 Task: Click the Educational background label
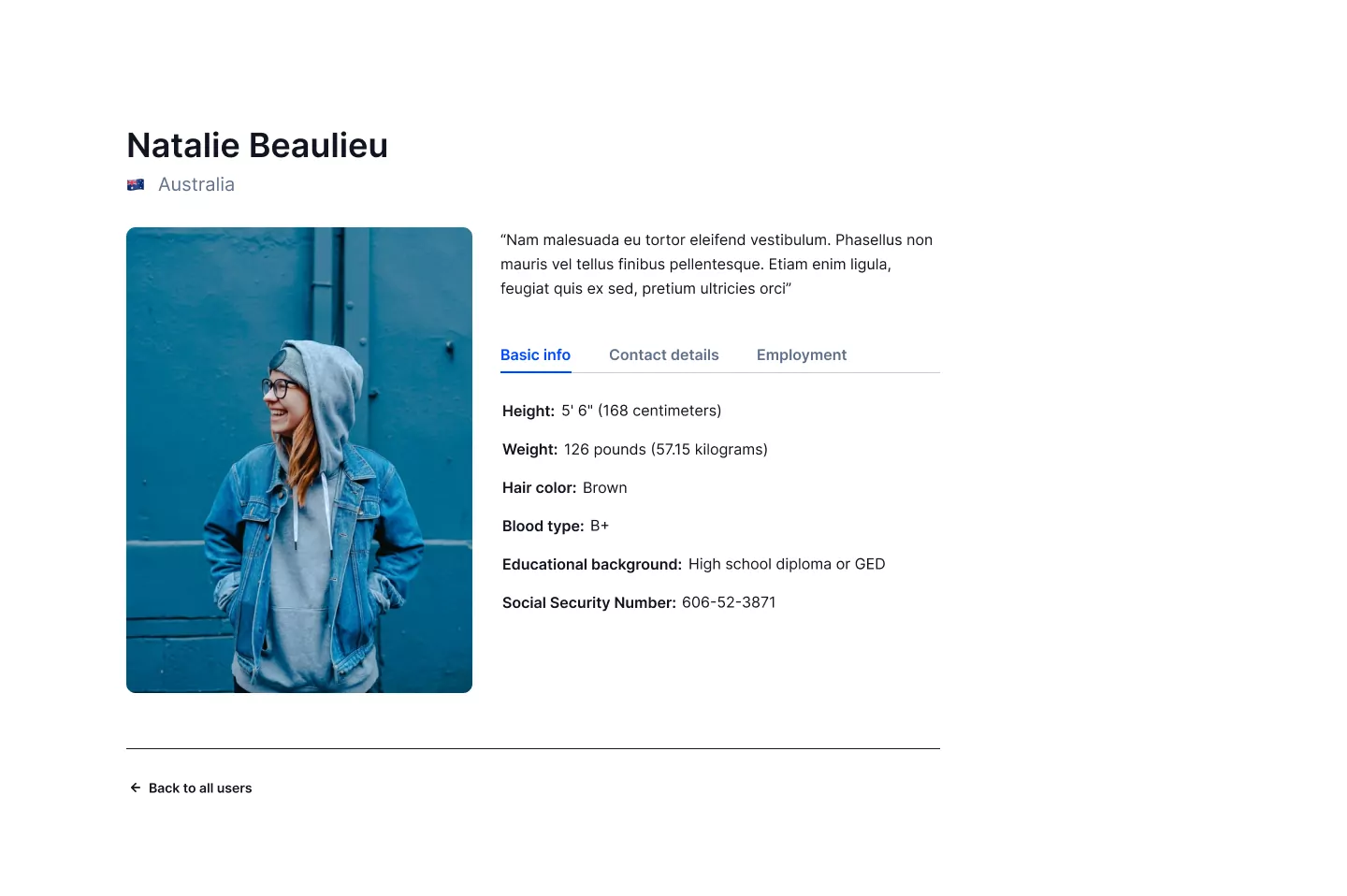point(592,564)
